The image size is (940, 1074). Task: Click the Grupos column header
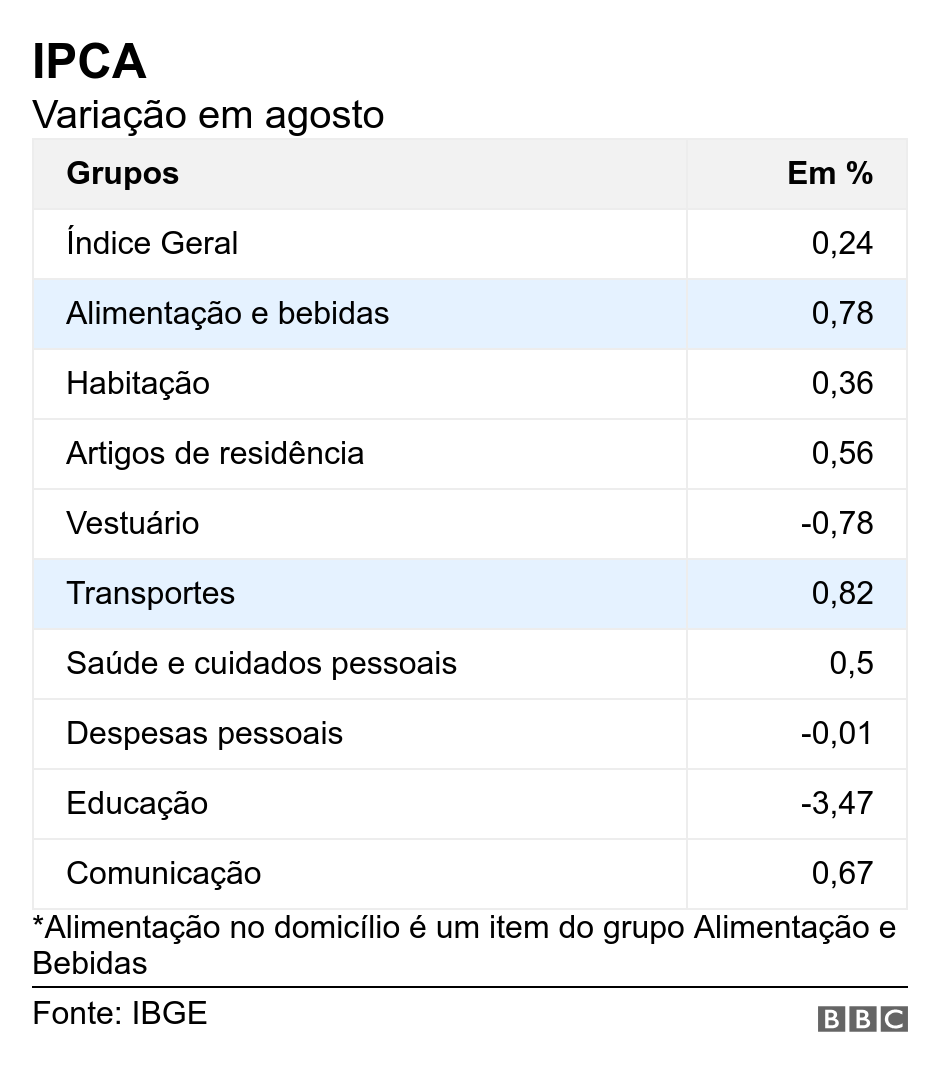[x=123, y=173]
